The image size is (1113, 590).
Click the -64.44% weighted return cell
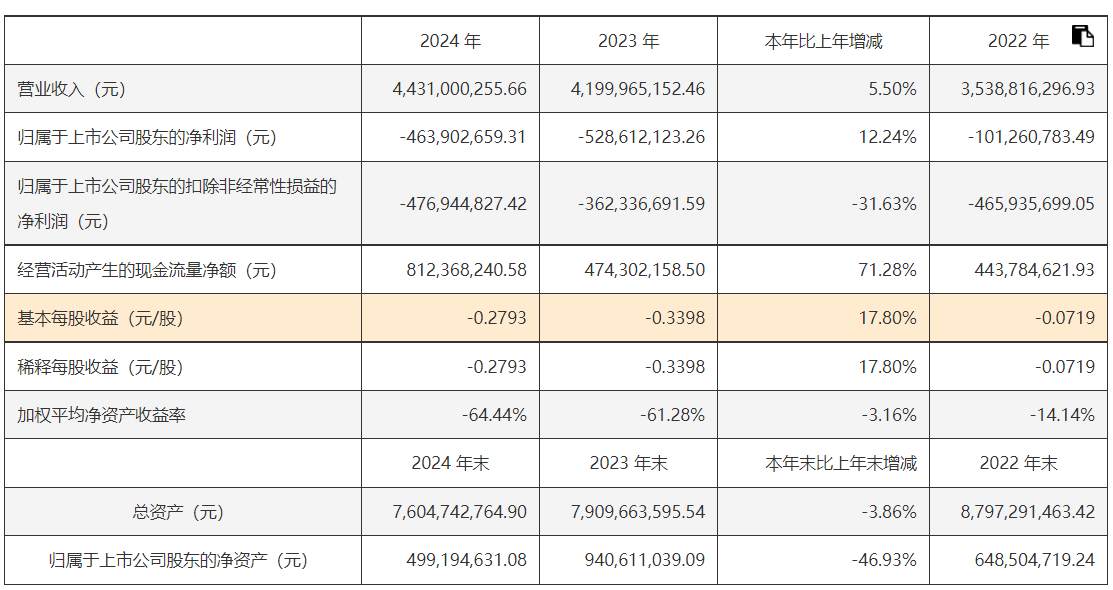[494, 415]
